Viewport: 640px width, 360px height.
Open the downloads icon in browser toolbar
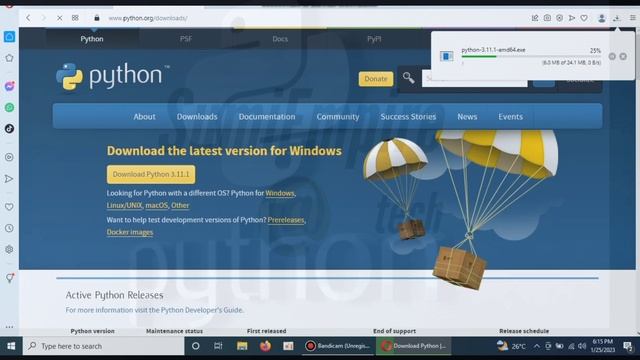617,18
